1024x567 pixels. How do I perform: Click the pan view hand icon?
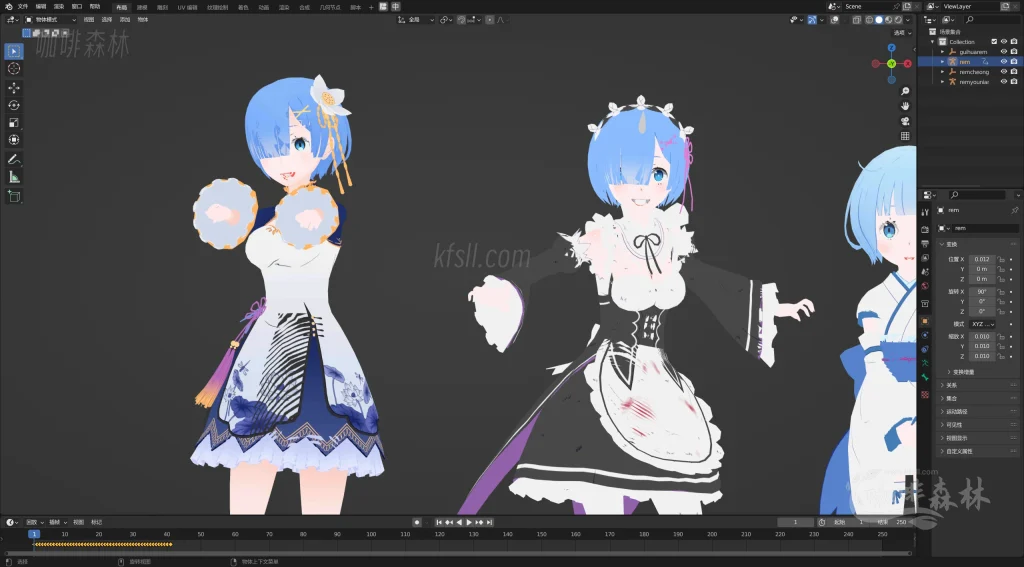click(905, 106)
